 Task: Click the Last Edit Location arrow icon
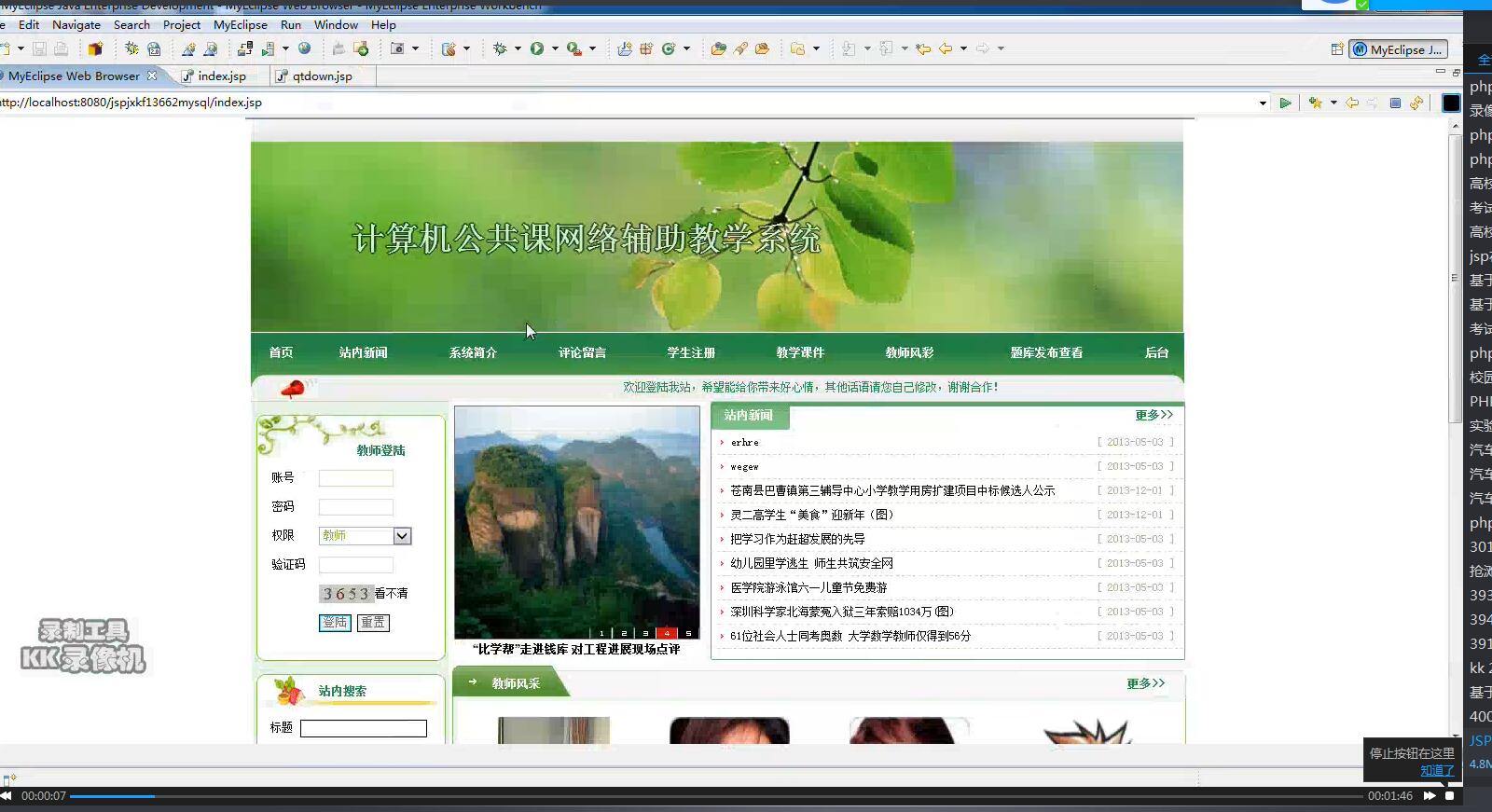coord(923,48)
